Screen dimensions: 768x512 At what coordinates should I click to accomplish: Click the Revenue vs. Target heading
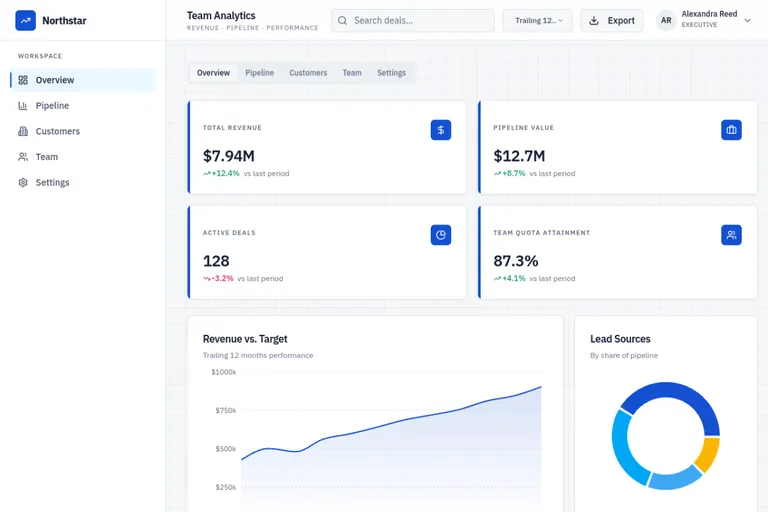point(245,339)
